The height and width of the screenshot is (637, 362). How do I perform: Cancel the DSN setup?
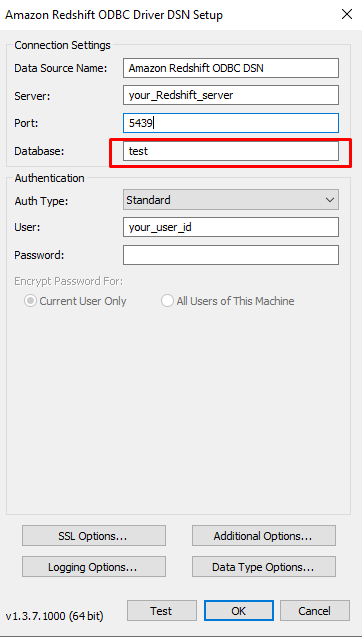coord(315,611)
